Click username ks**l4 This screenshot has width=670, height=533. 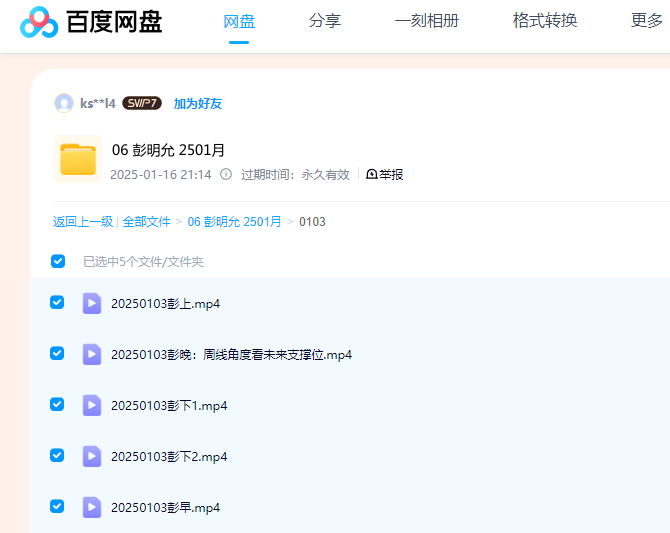(x=98, y=103)
